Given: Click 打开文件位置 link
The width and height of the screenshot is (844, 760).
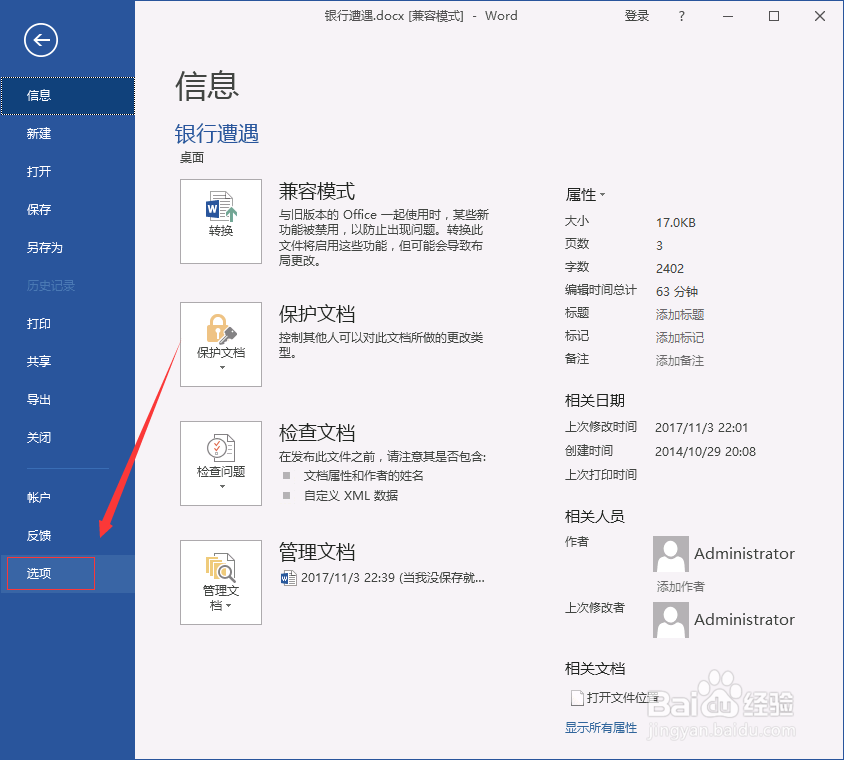Looking at the screenshot, I should (x=623, y=698).
